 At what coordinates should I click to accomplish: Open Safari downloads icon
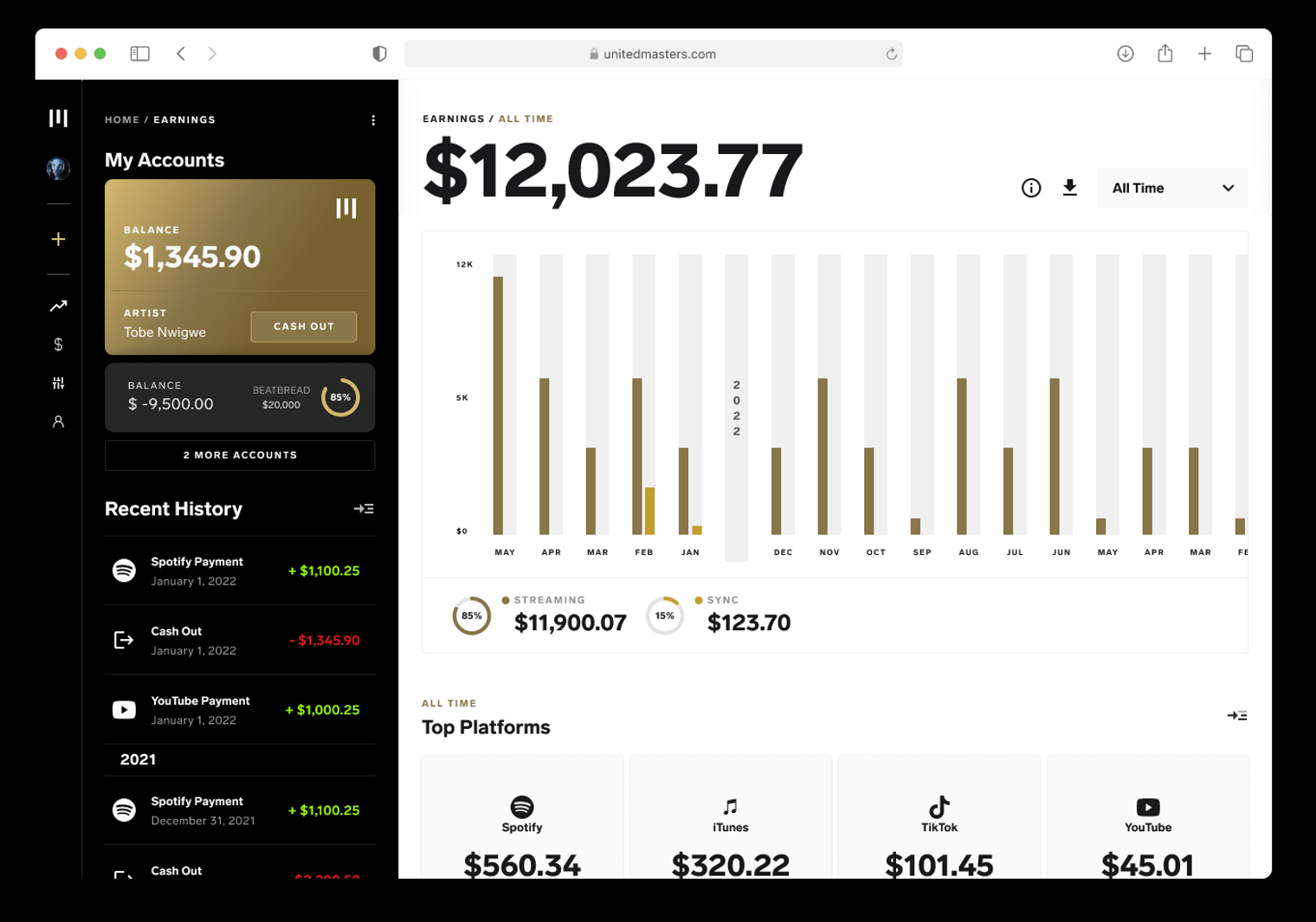coord(1126,54)
